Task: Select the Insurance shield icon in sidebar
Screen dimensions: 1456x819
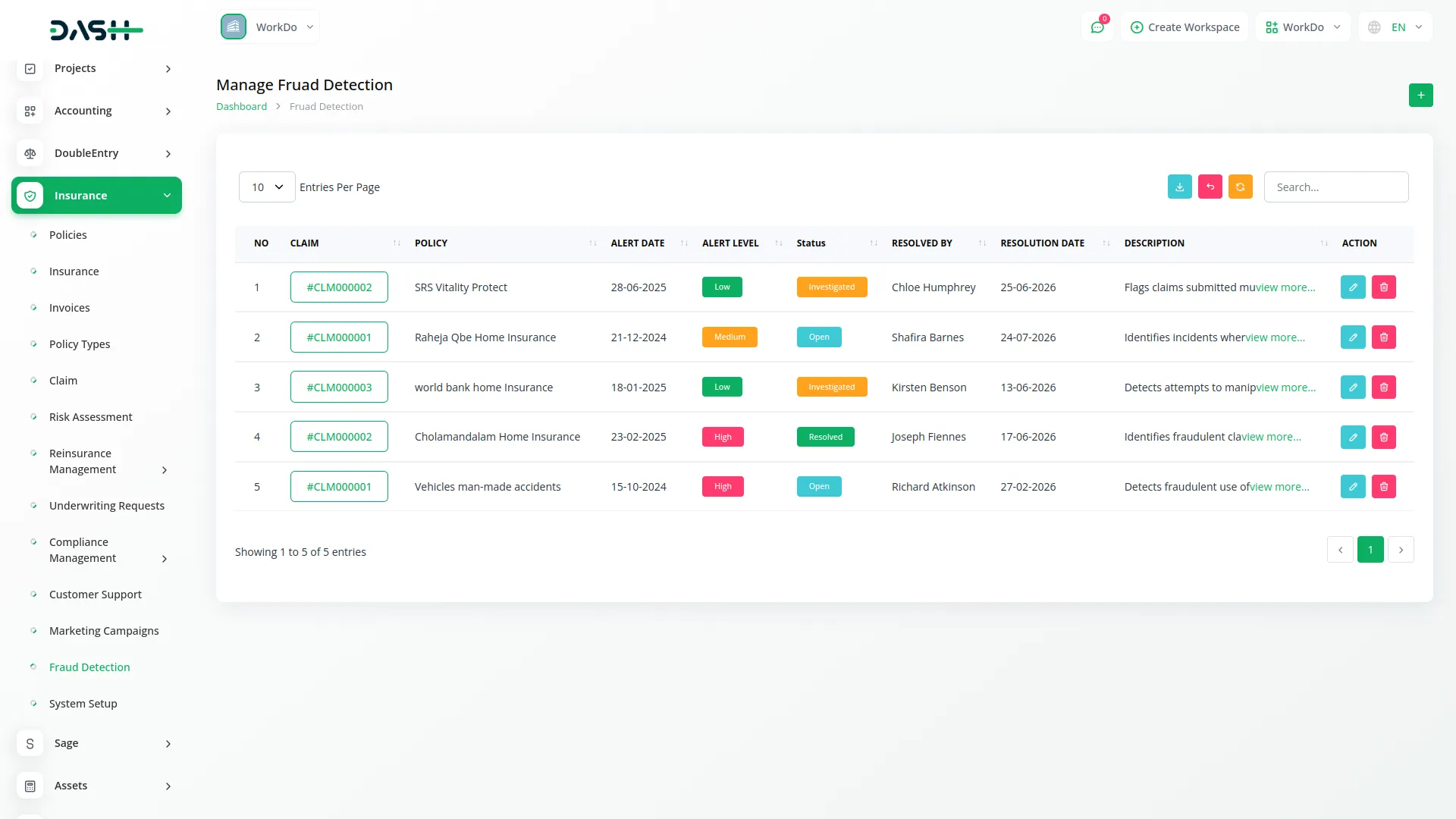Action: pyautogui.click(x=30, y=195)
